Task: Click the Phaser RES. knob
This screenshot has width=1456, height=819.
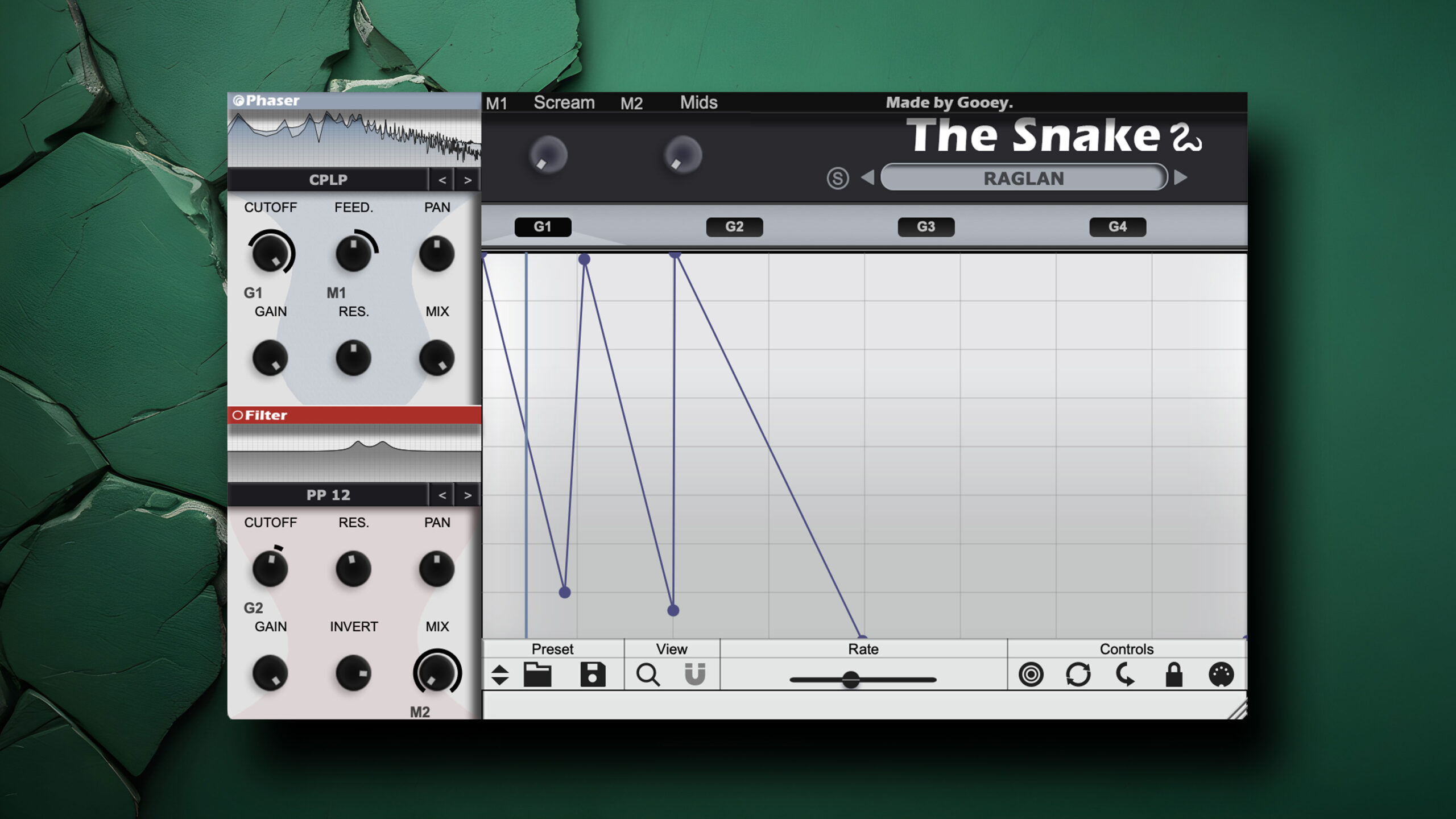Action: point(353,358)
